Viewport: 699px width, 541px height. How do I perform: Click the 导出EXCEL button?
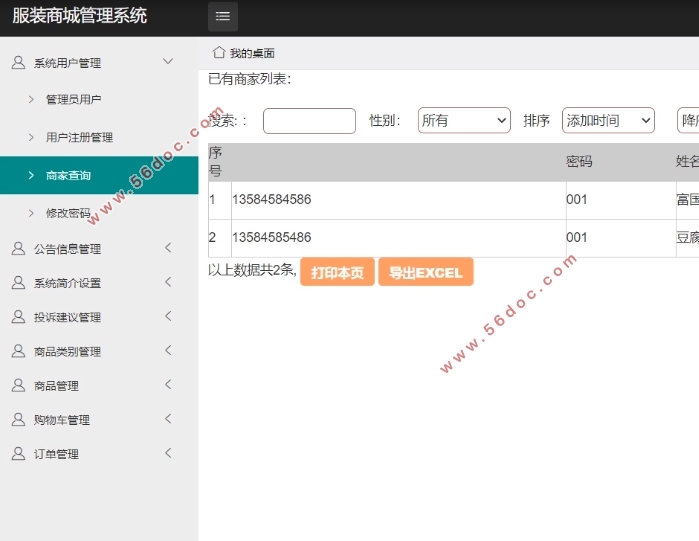(x=426, y=272)
